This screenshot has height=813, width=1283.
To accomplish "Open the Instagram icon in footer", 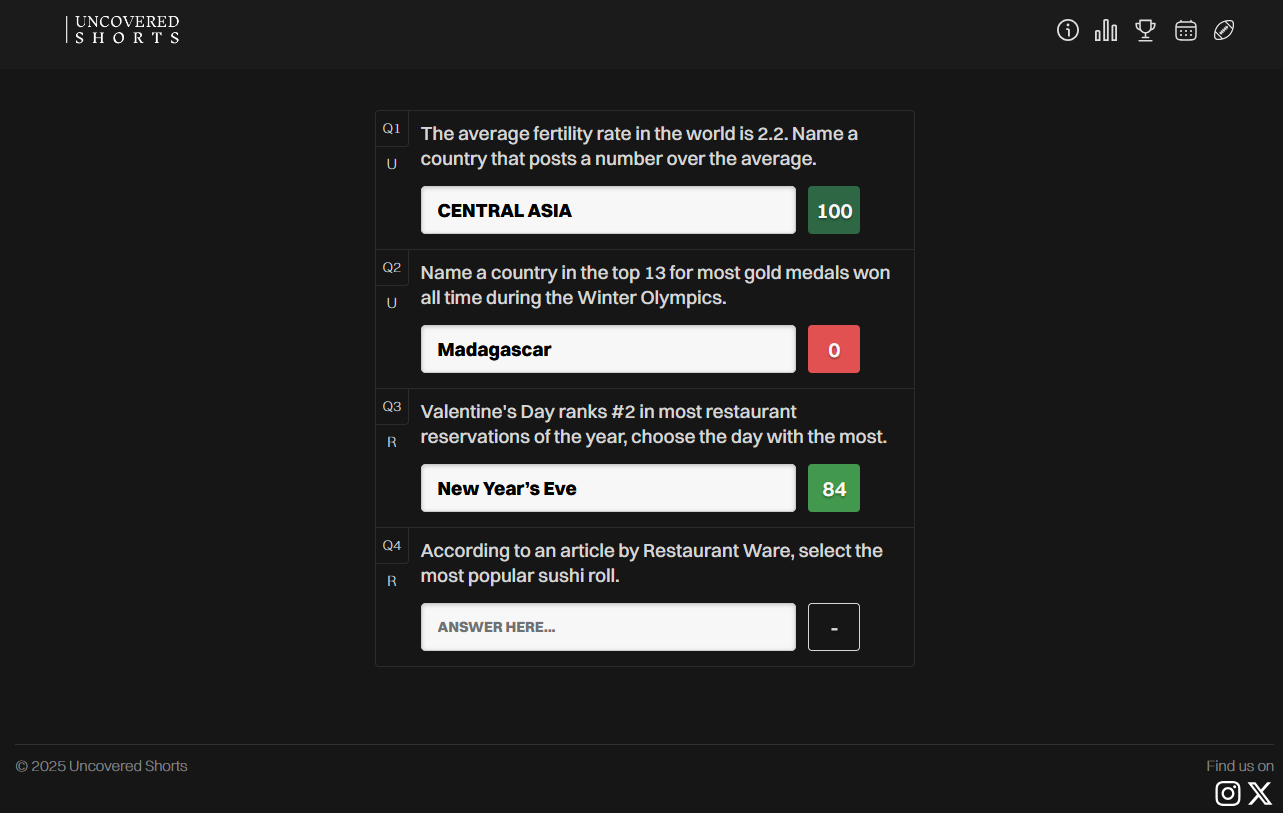I will tap(1228, 793).
